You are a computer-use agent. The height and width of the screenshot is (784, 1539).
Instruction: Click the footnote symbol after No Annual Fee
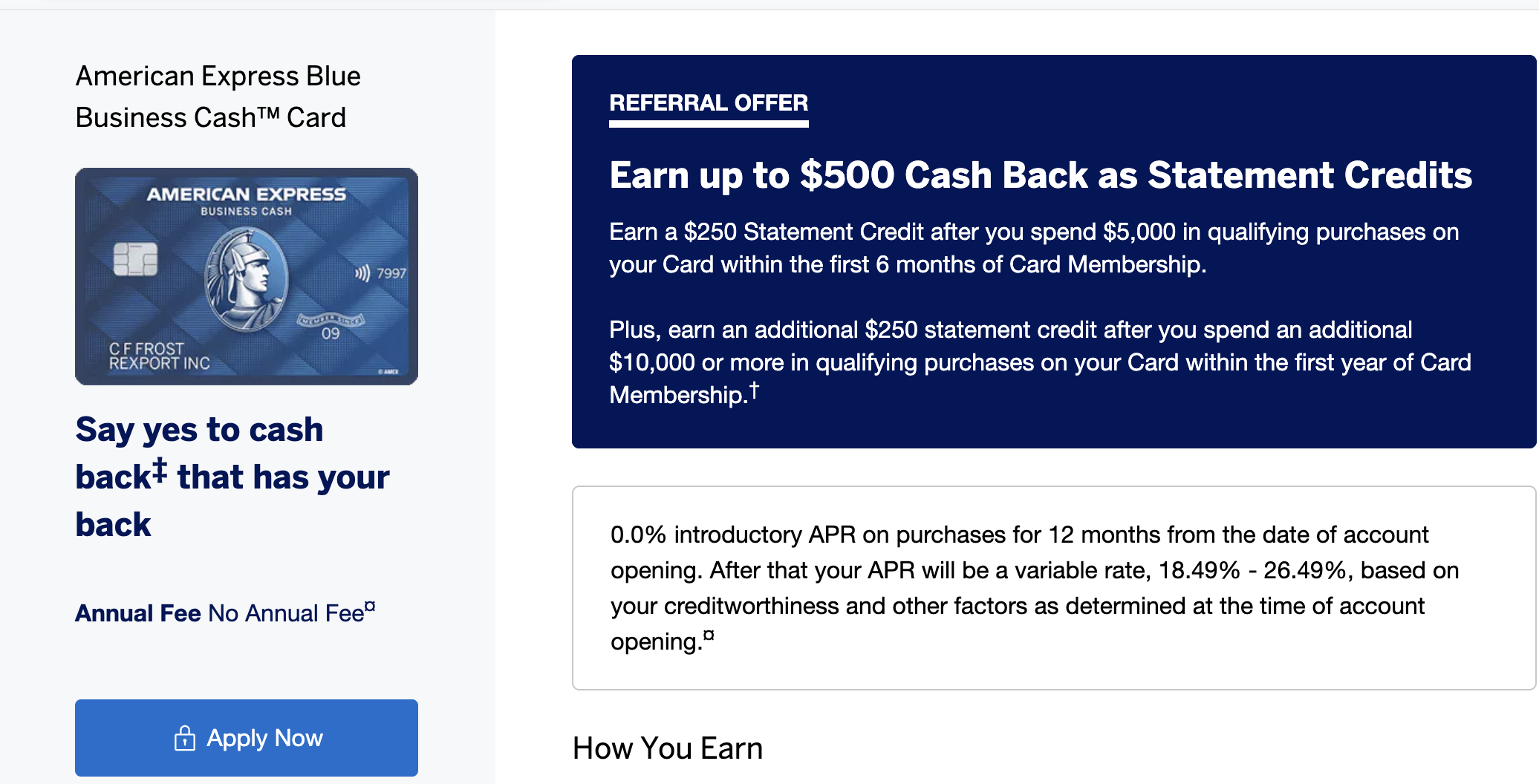pyautogui.click(x=370, y=607)
